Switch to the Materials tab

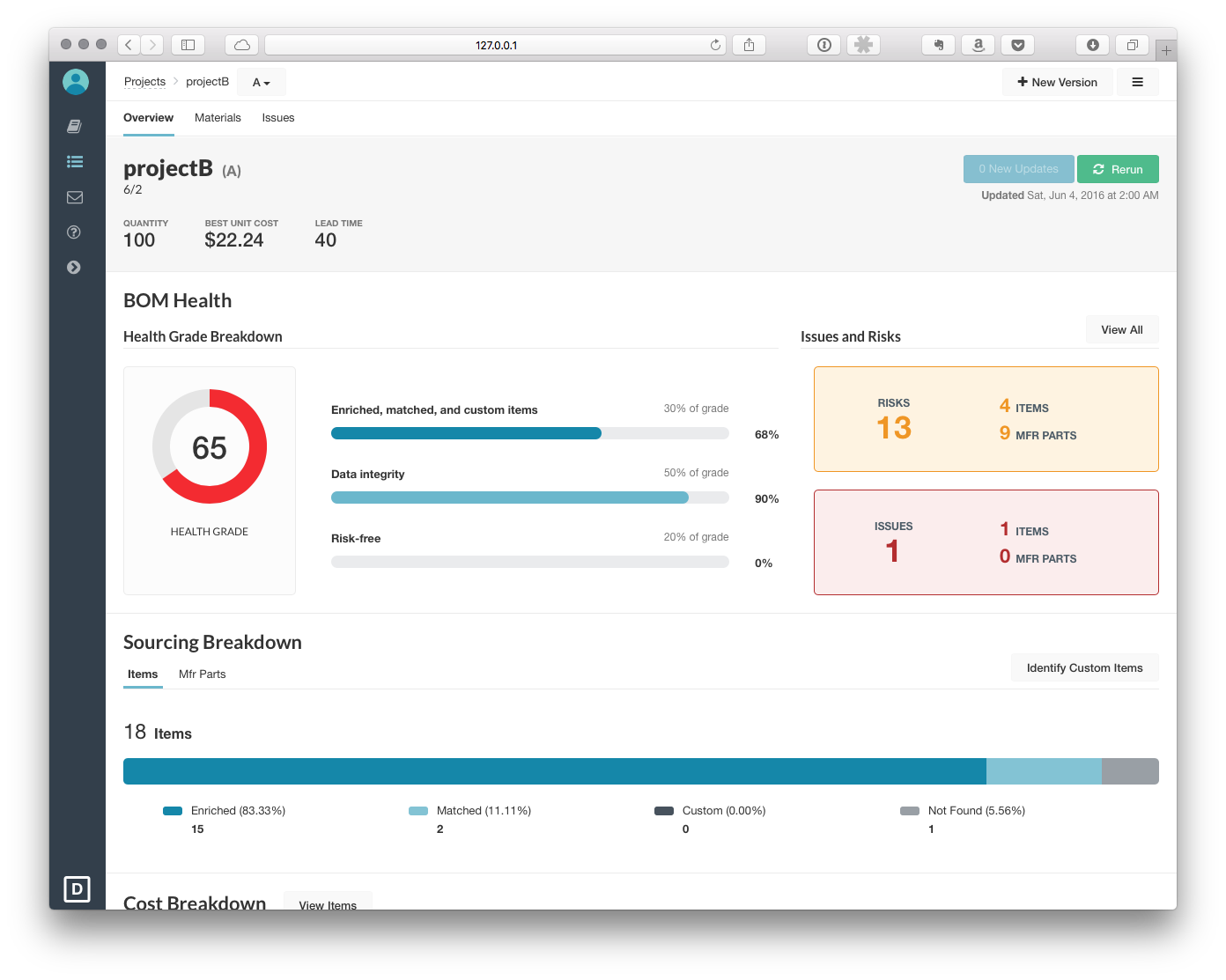point(218,118)
